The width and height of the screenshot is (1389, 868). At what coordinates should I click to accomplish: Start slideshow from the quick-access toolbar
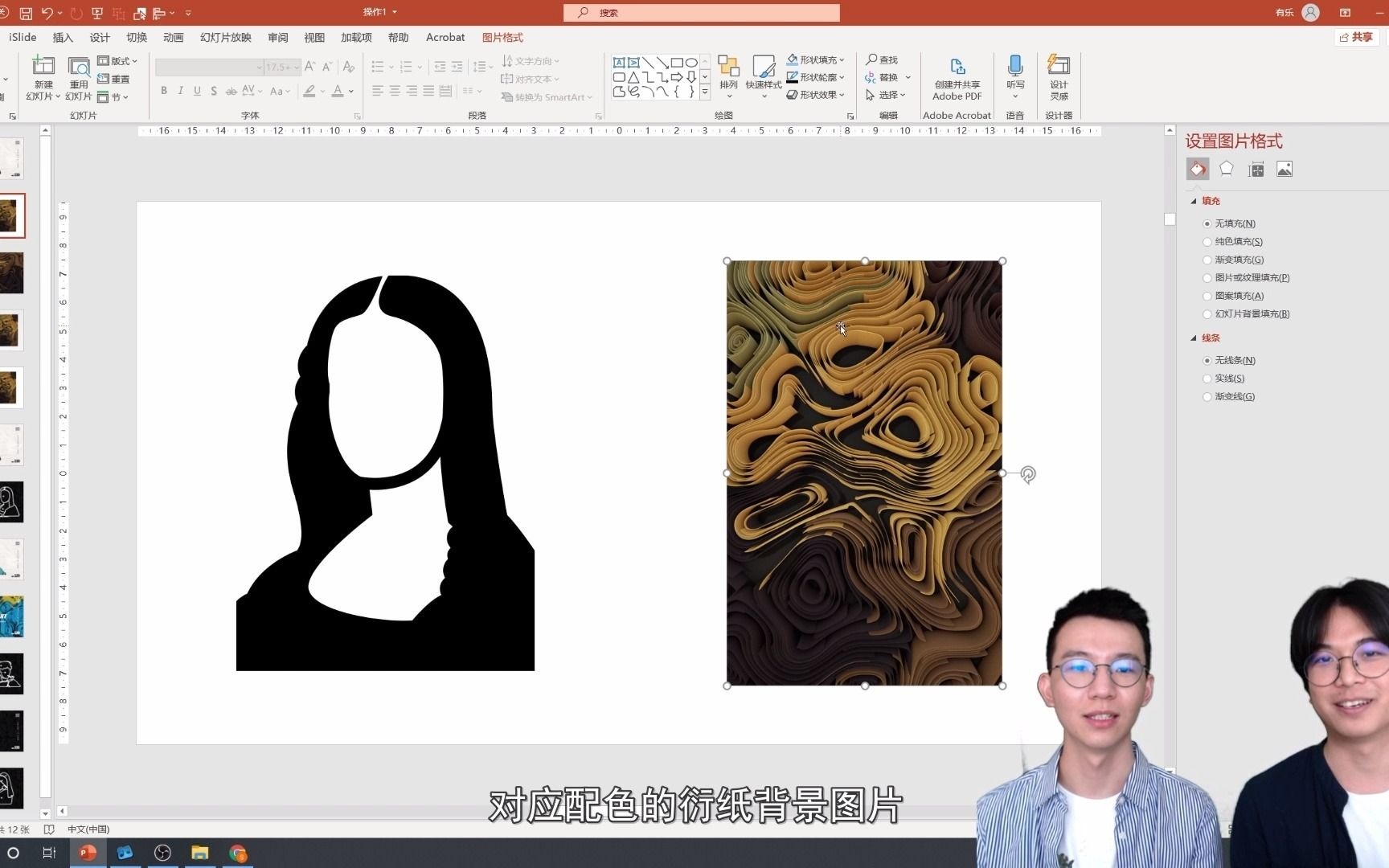click(x=97, y=13)
